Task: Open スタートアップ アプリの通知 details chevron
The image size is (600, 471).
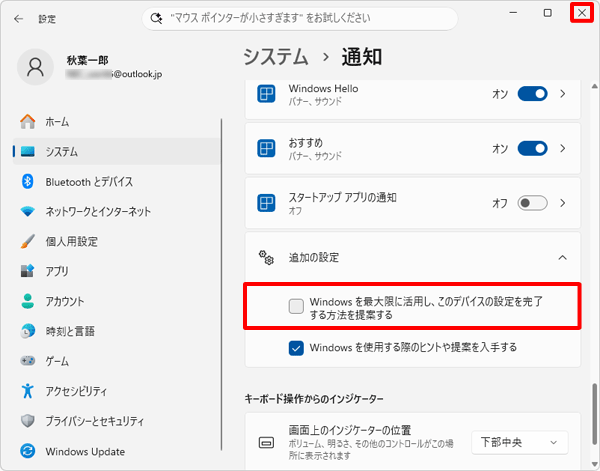Action: (x=562, y=203)
